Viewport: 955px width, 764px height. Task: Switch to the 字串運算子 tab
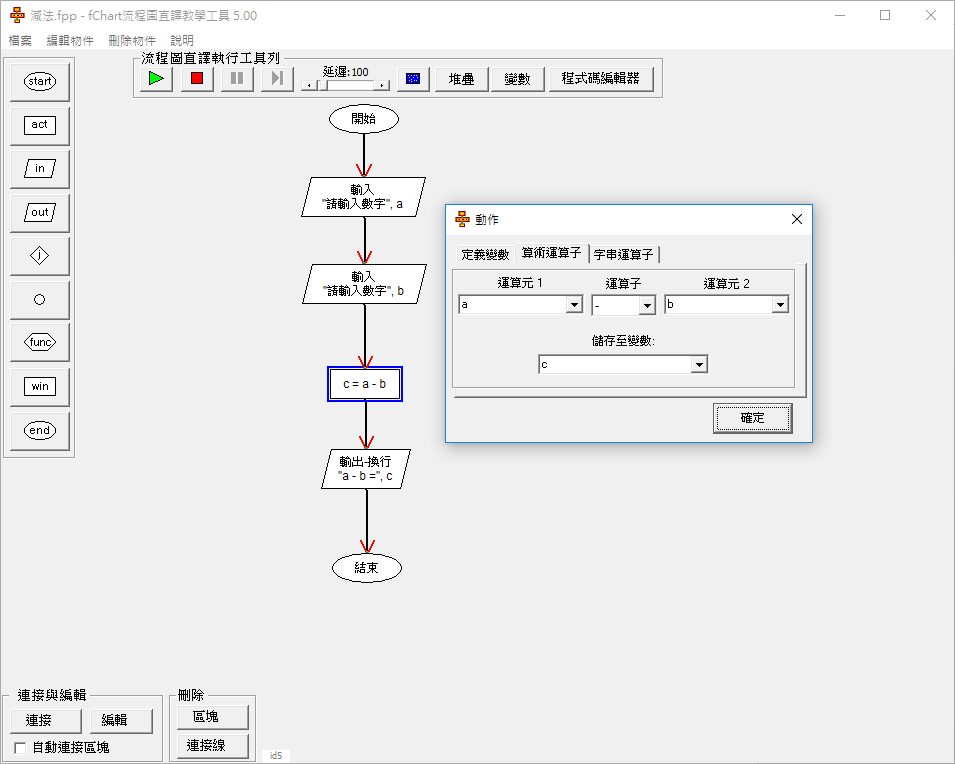pos(623,254)
